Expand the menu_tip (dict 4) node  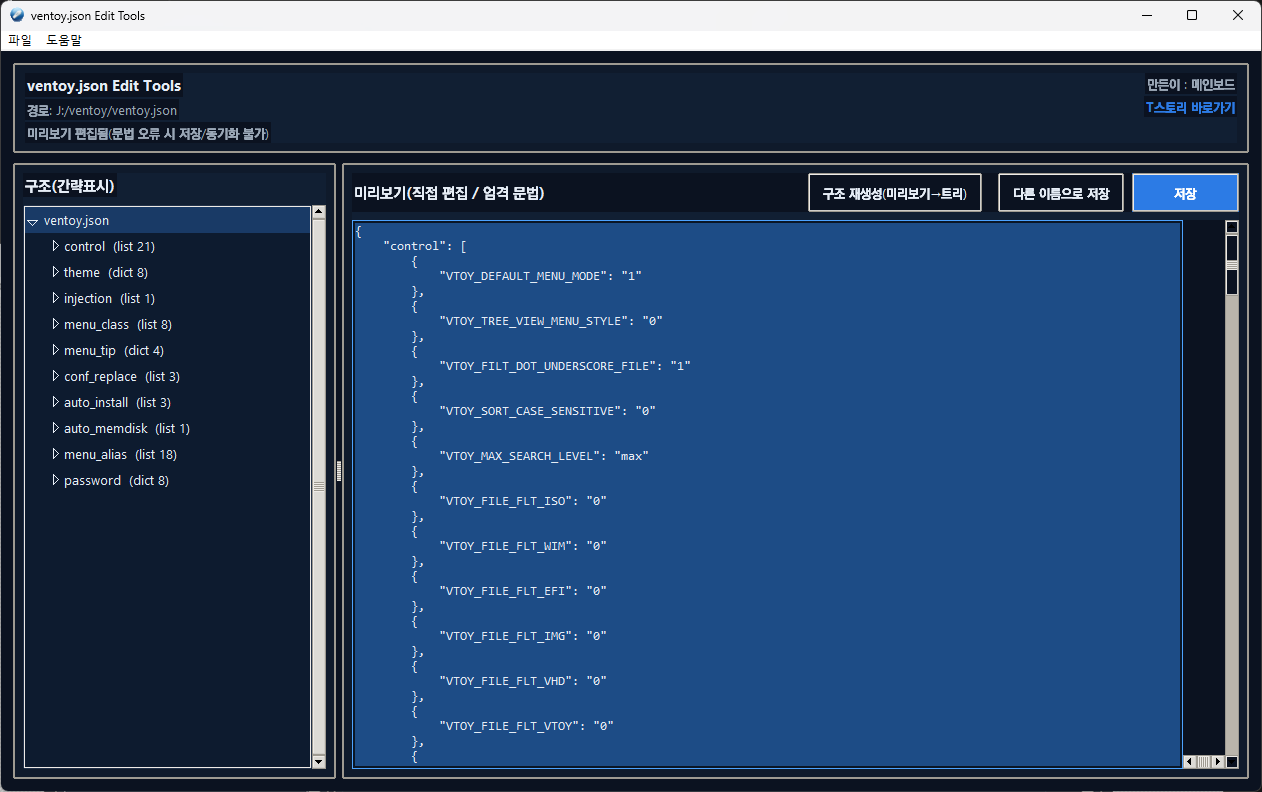coord(56,350)
